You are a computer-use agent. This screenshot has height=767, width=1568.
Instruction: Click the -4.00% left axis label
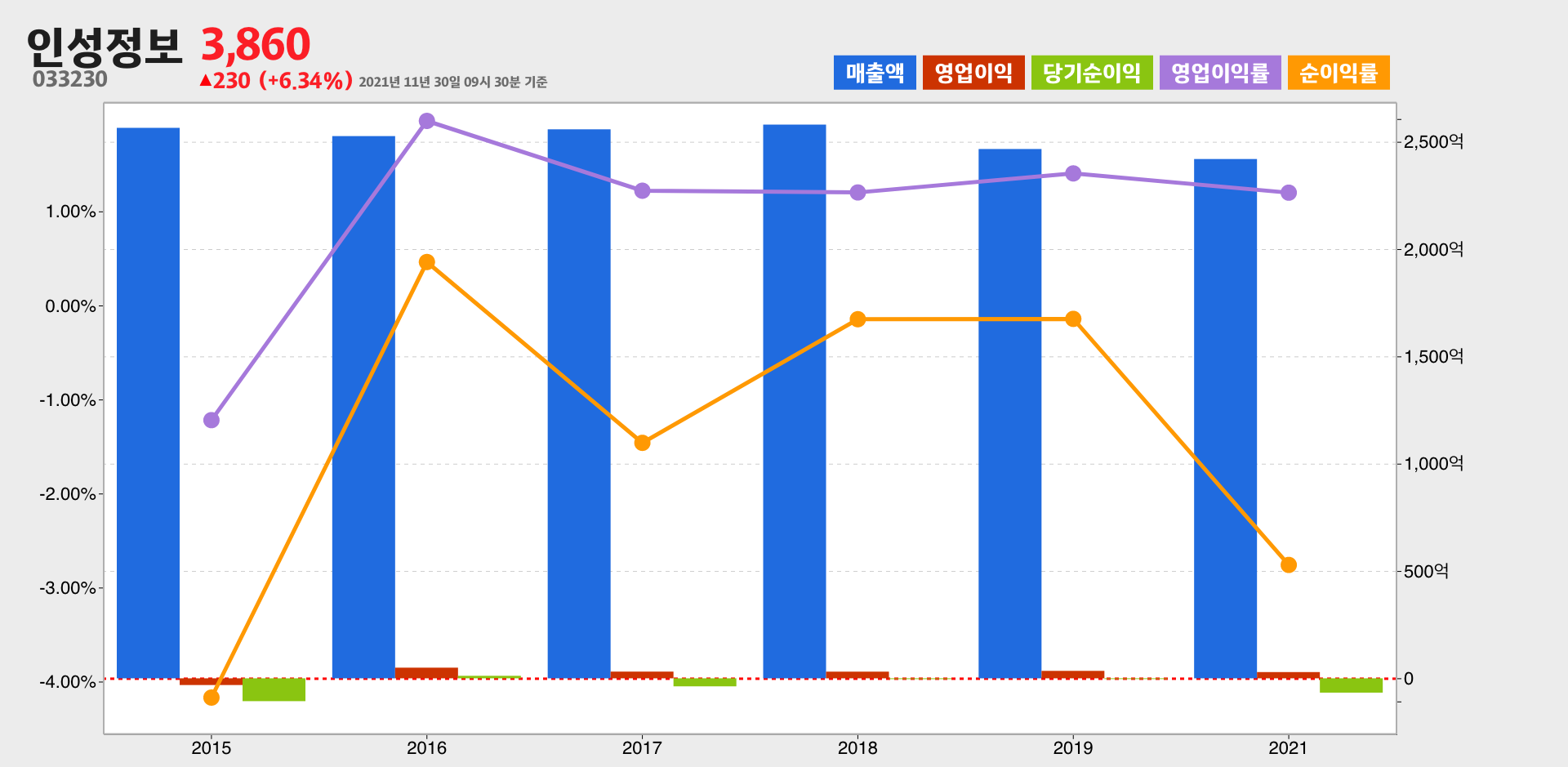tap(68, 682)
